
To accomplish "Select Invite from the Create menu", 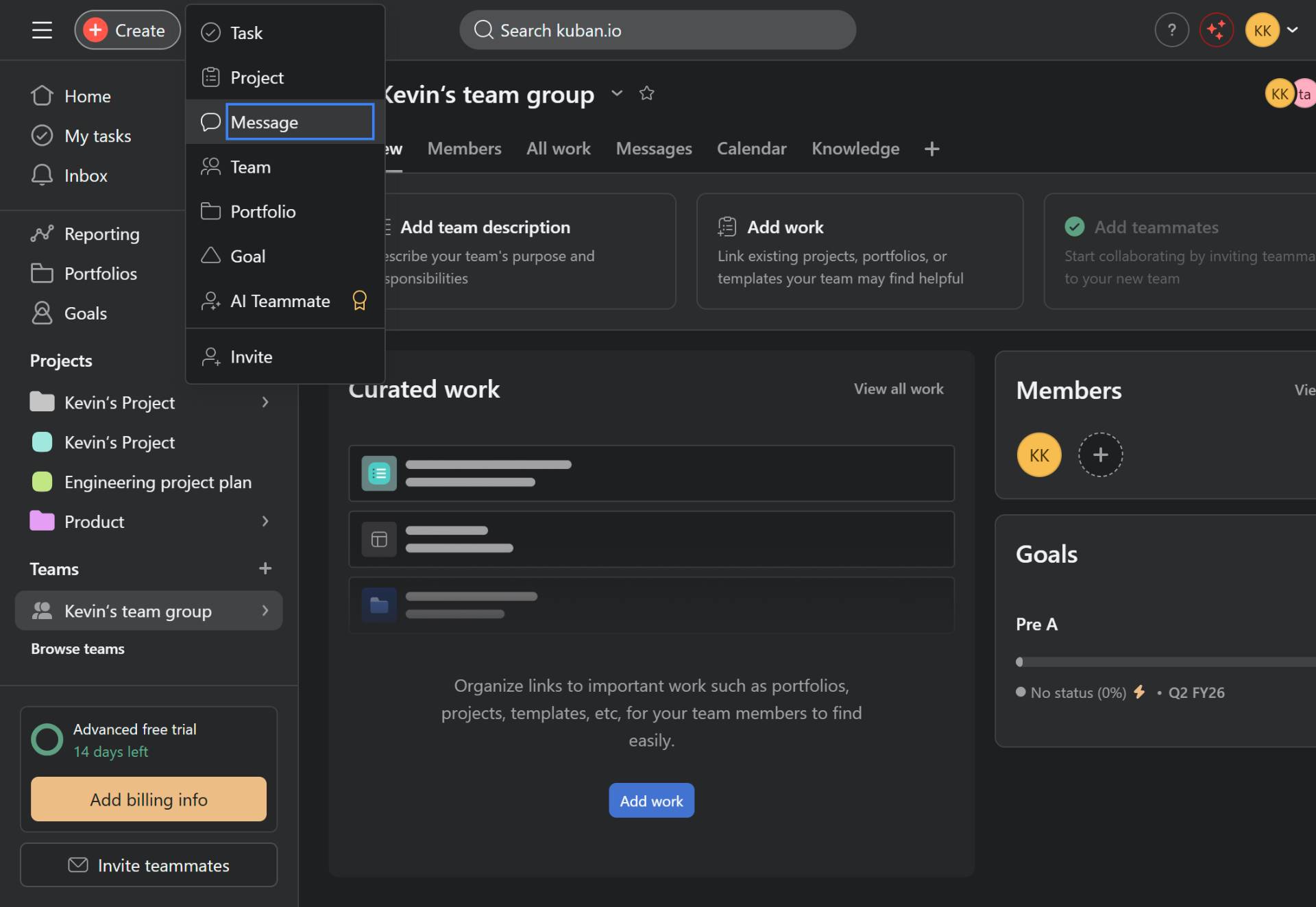I will click(285, 356).
